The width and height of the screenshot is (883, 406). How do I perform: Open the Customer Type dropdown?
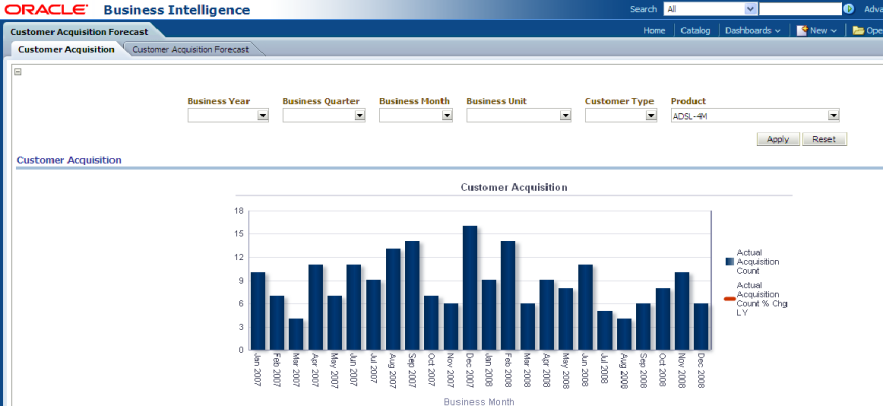click(651, 115)
